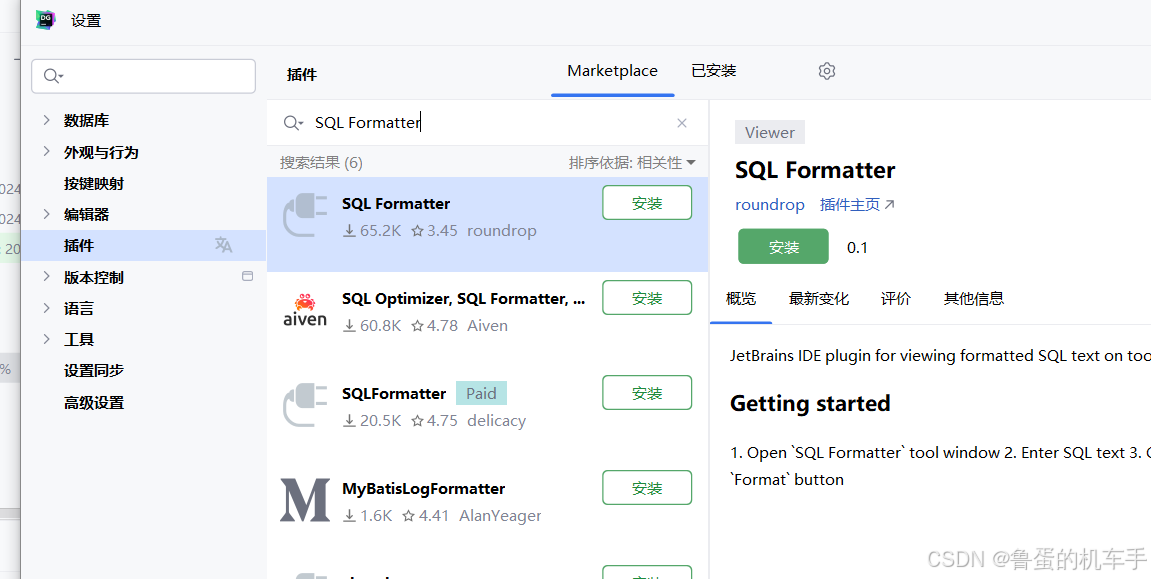Click the translate icon beside 插件
This screenshot has width=1151, height=579.
[224, 245]
